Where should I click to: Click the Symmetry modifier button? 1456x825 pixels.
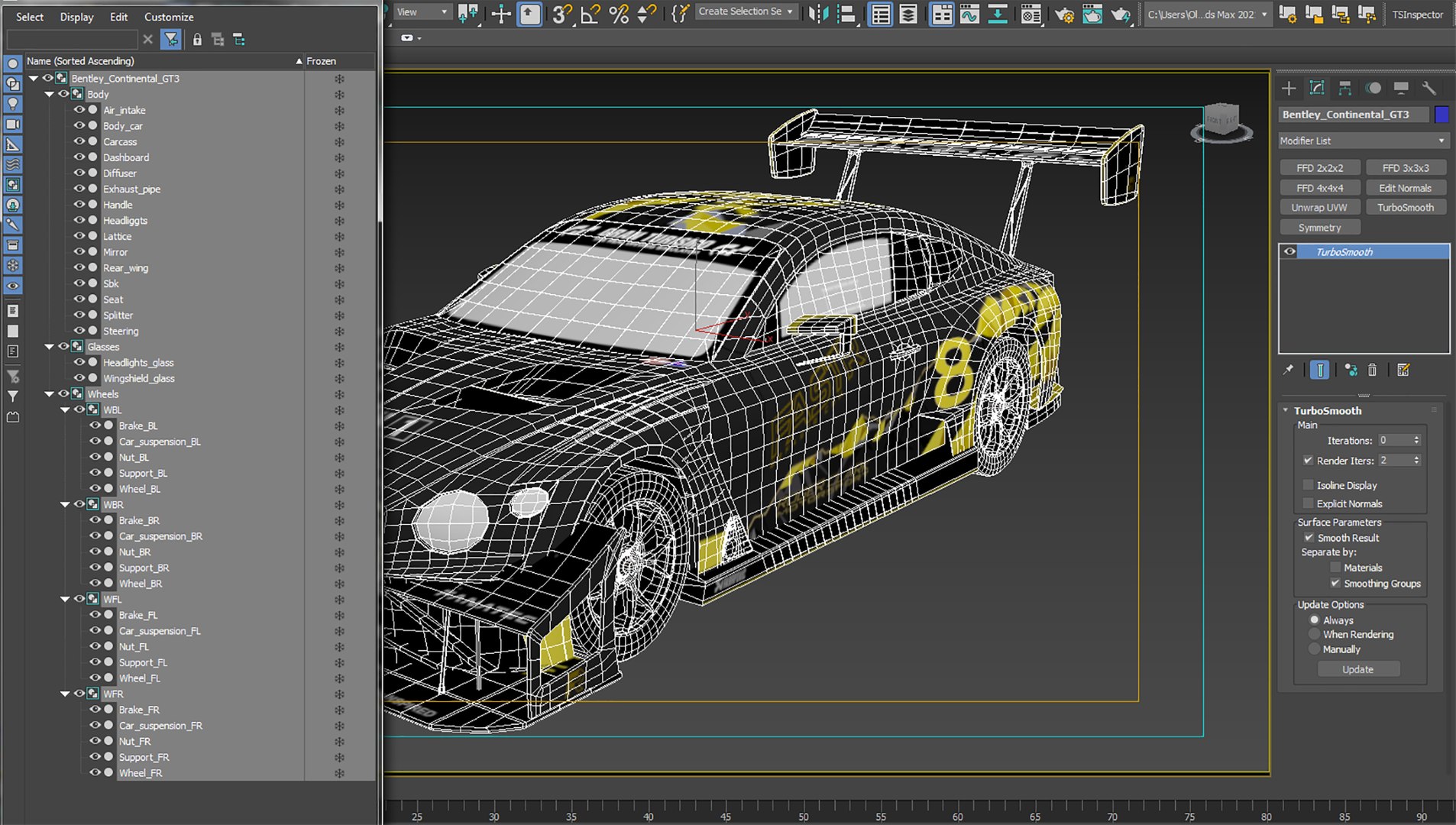coord(1320,228)
